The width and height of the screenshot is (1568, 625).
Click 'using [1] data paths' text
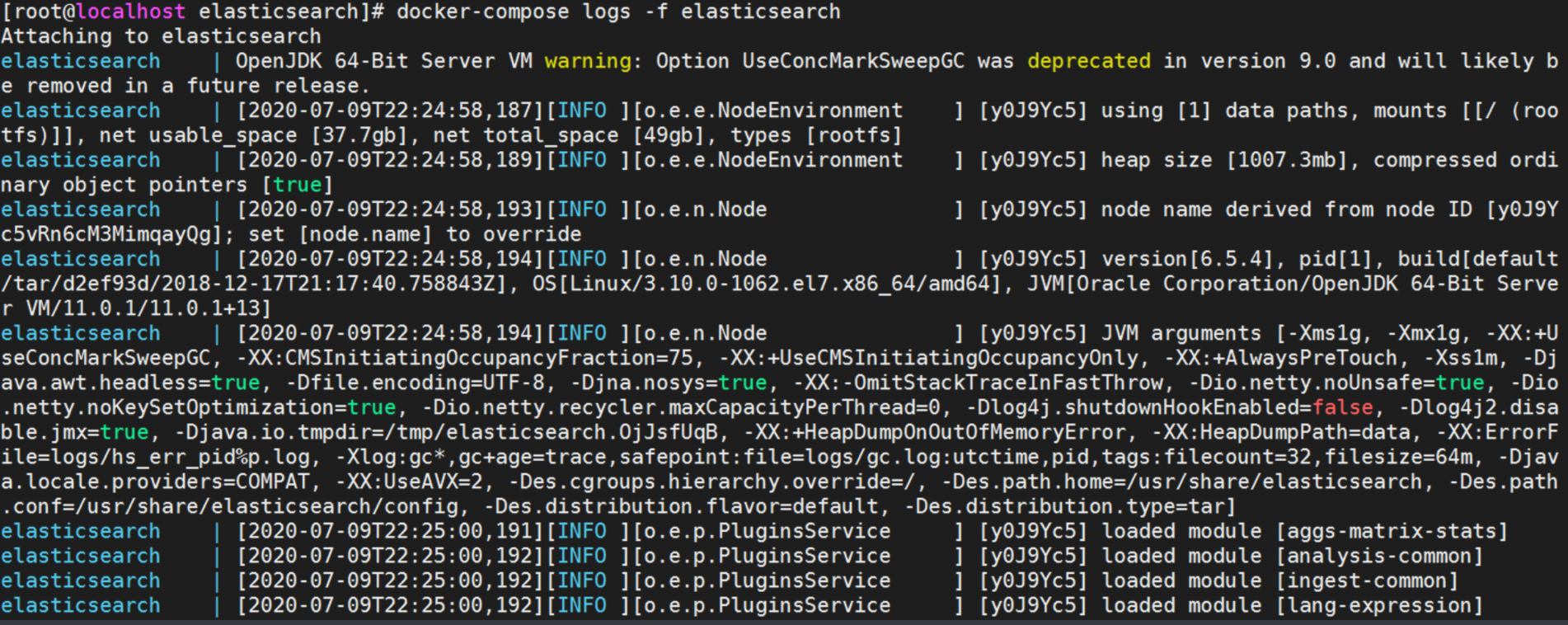point(1225,110)
